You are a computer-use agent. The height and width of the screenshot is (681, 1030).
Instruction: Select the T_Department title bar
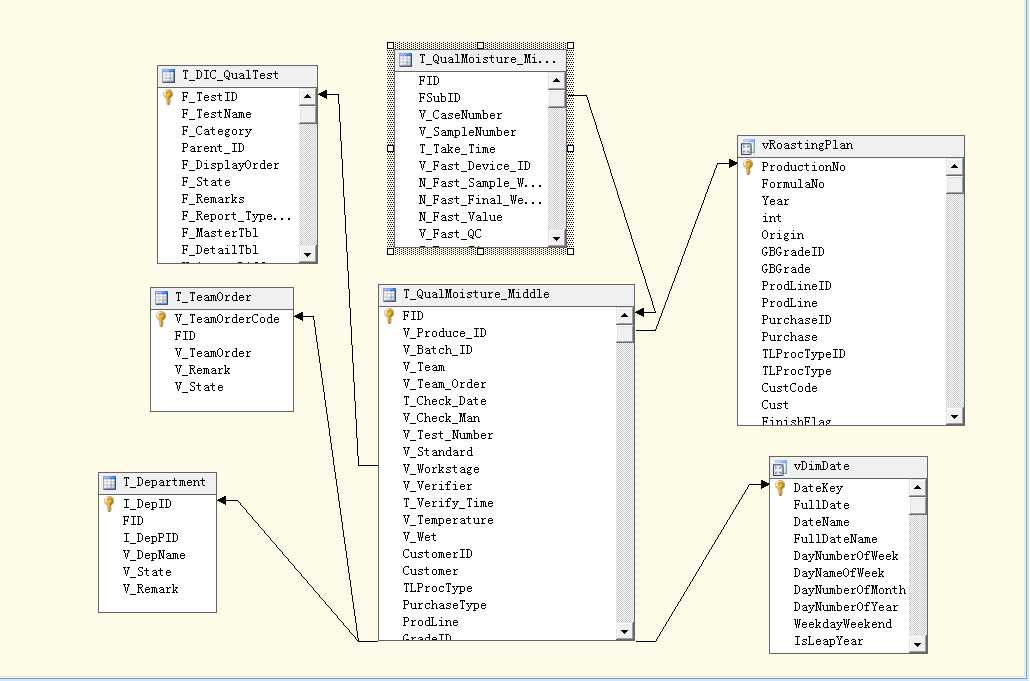tap(158, 483)
